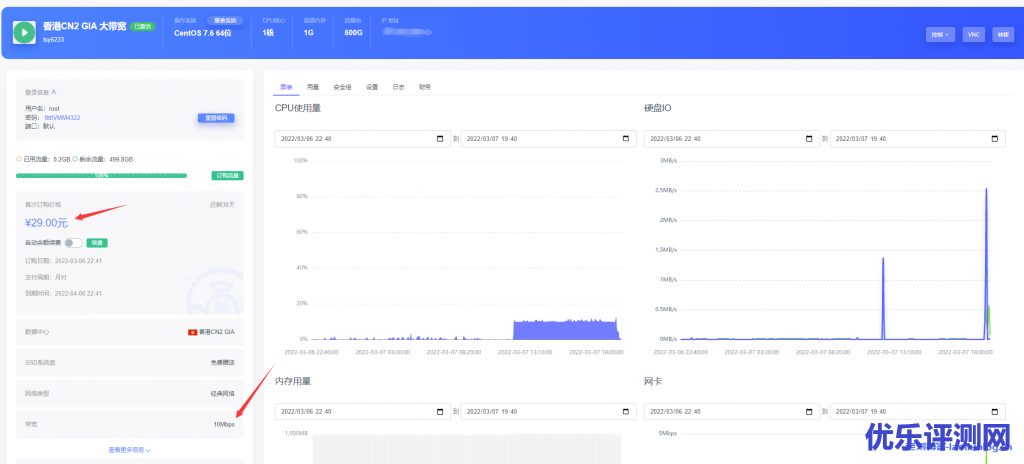Switch to the 安全组 tab

[342, 87]
